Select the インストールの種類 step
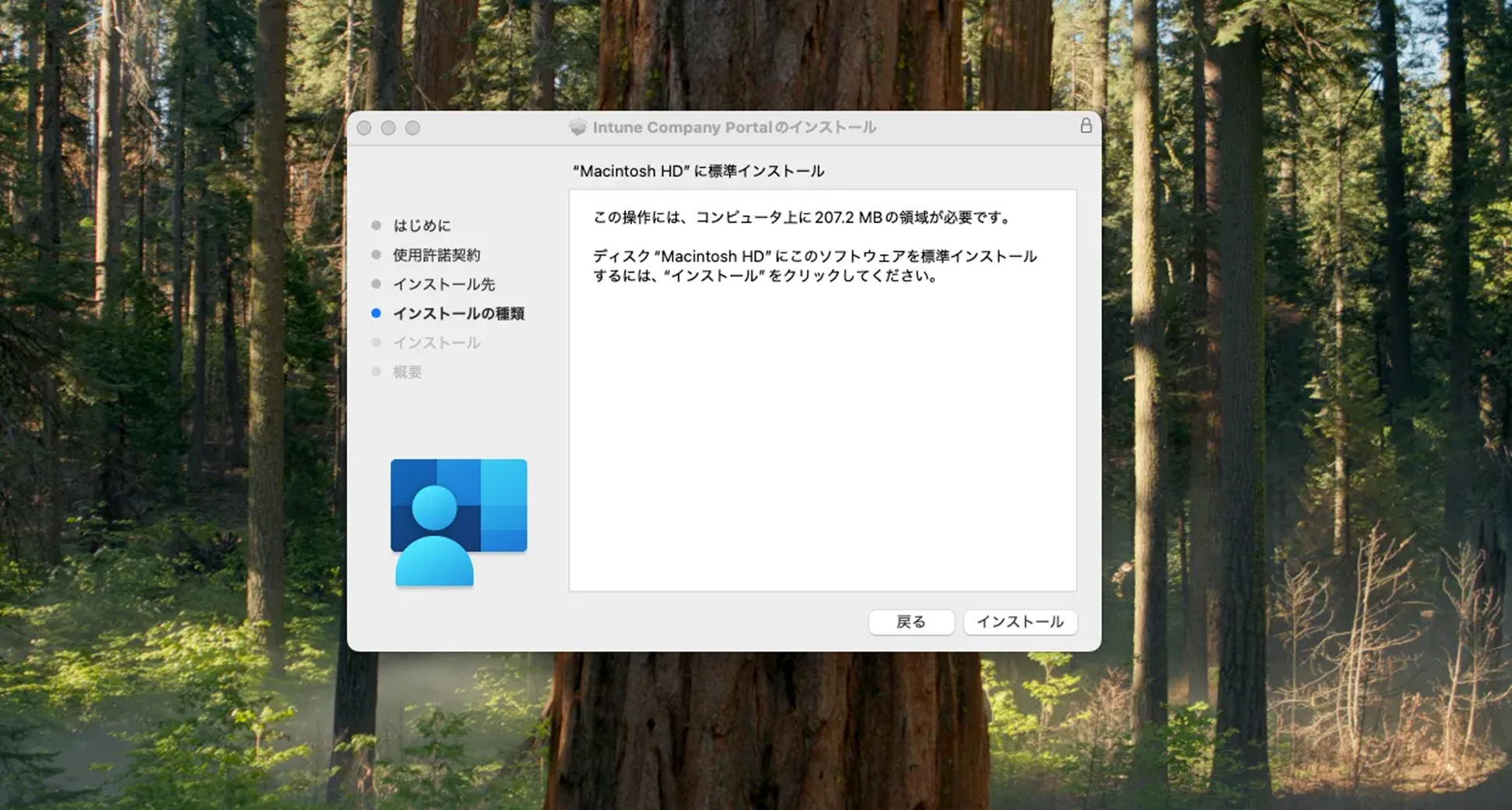This screenshot has width=1512, height=810. 458,313
